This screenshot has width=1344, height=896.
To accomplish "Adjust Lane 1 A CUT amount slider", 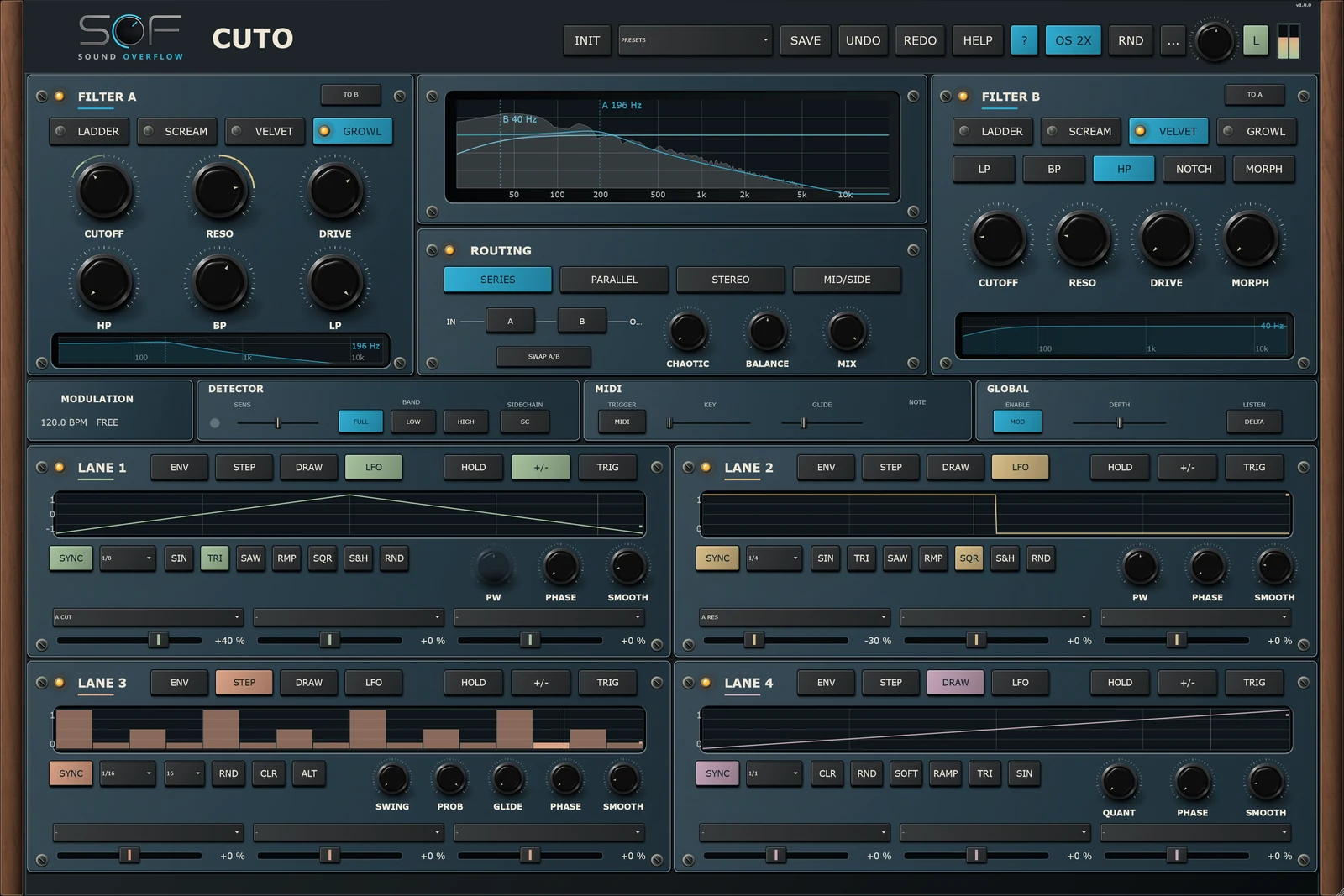I will pyautogui.click(x=129, y=640).
